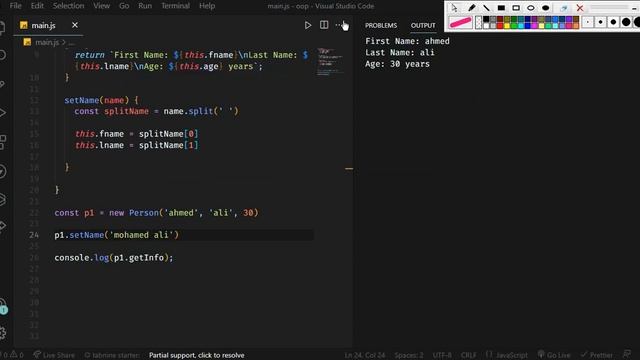Click Ln 24, Col 24 in status bar
Viewport: 640px width, 360px height.
click(365, 355)
